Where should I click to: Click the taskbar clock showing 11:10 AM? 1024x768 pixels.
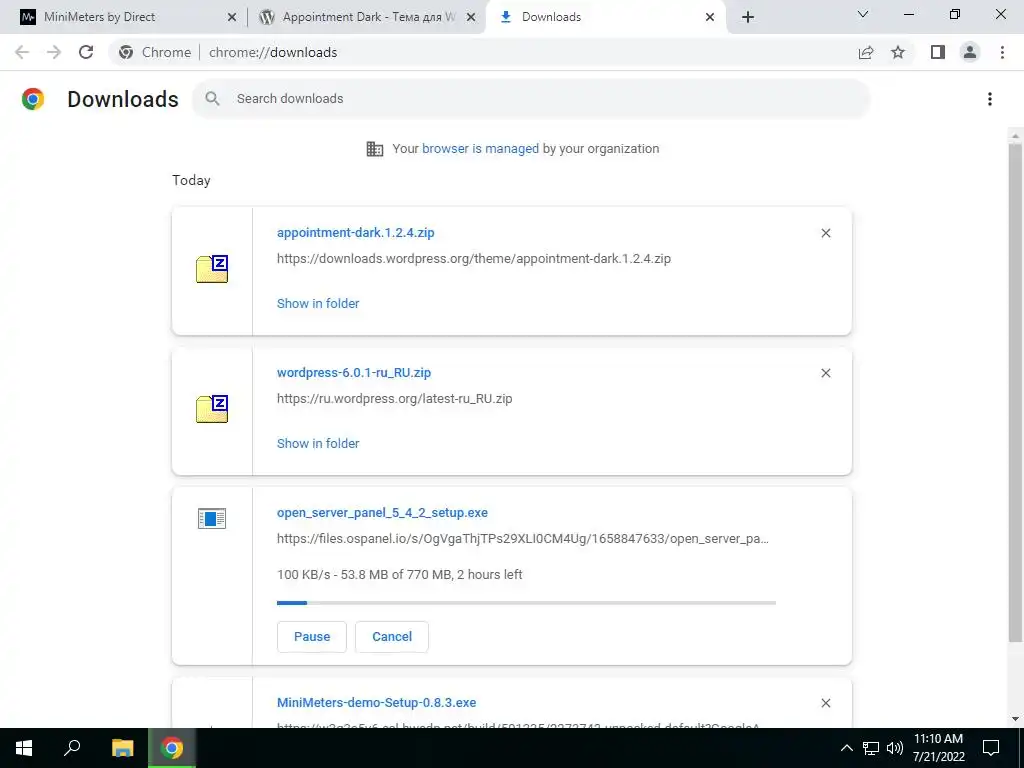[938, 748]
